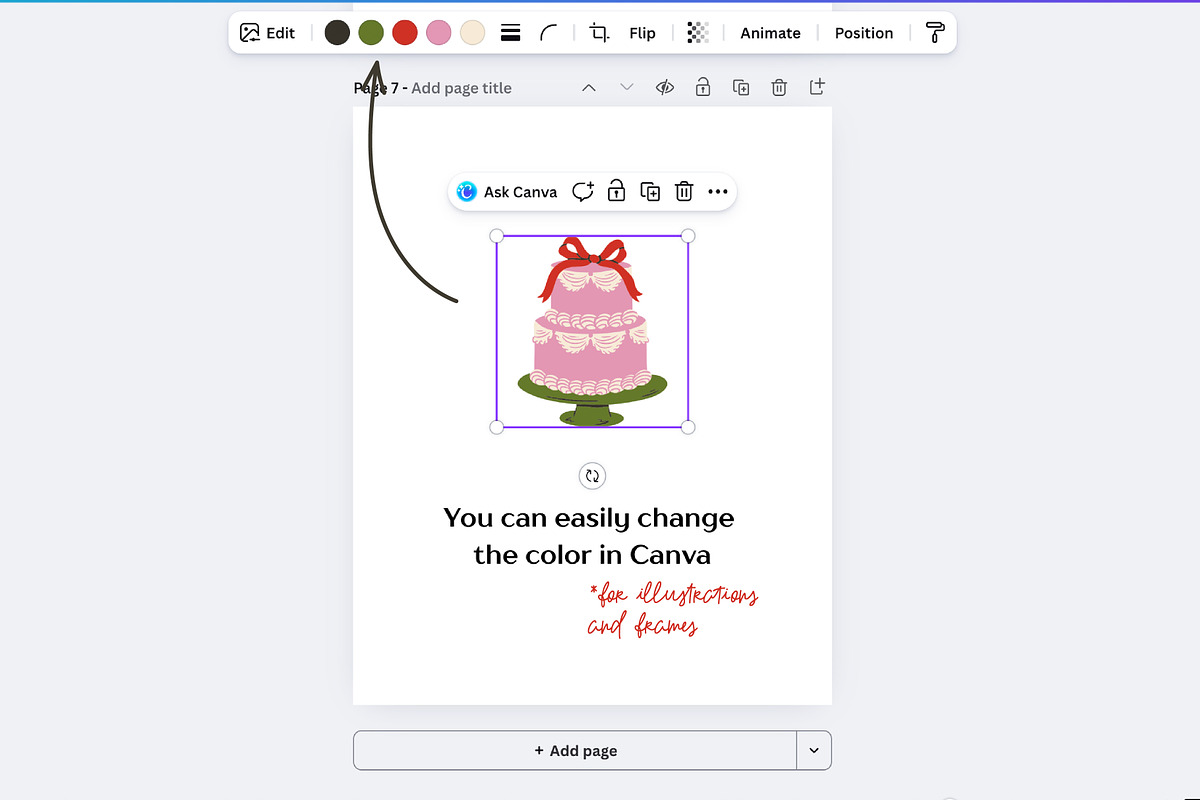Screen dimensions: 1200x800
Task: Duplicate the selected cake element
Action: click(650, 192)
